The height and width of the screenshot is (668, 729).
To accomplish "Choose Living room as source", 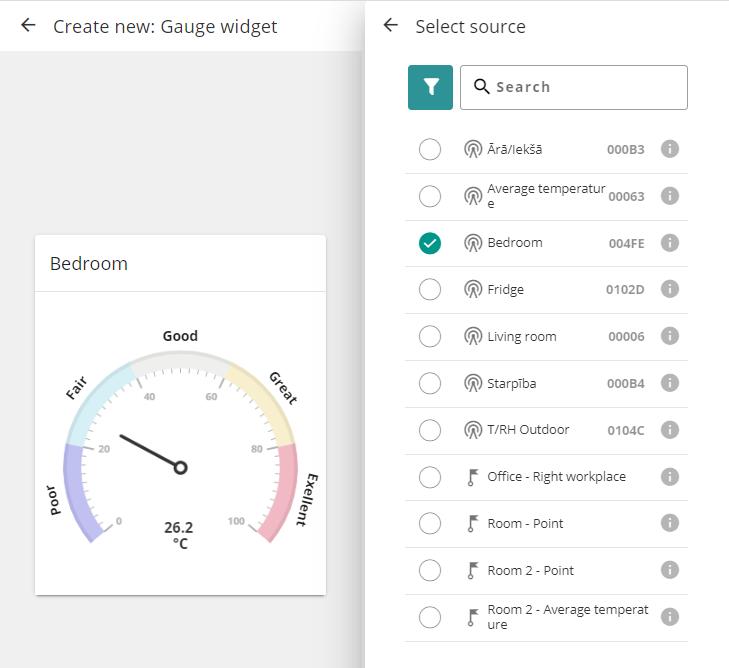I will coord(430,336).
